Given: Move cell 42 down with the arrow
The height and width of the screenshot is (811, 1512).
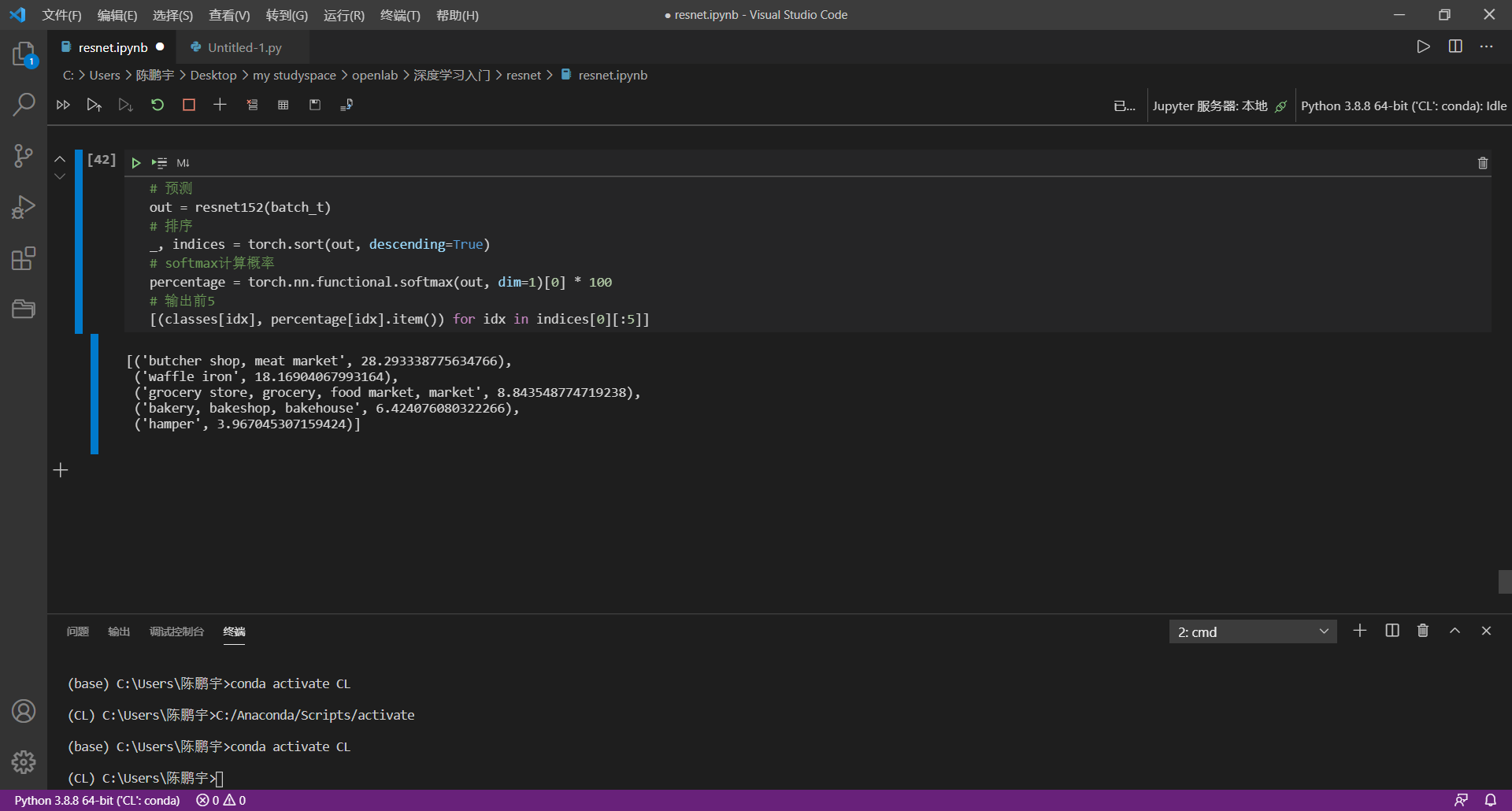Looking at the screenshot, I should click(x=60, y=176).
